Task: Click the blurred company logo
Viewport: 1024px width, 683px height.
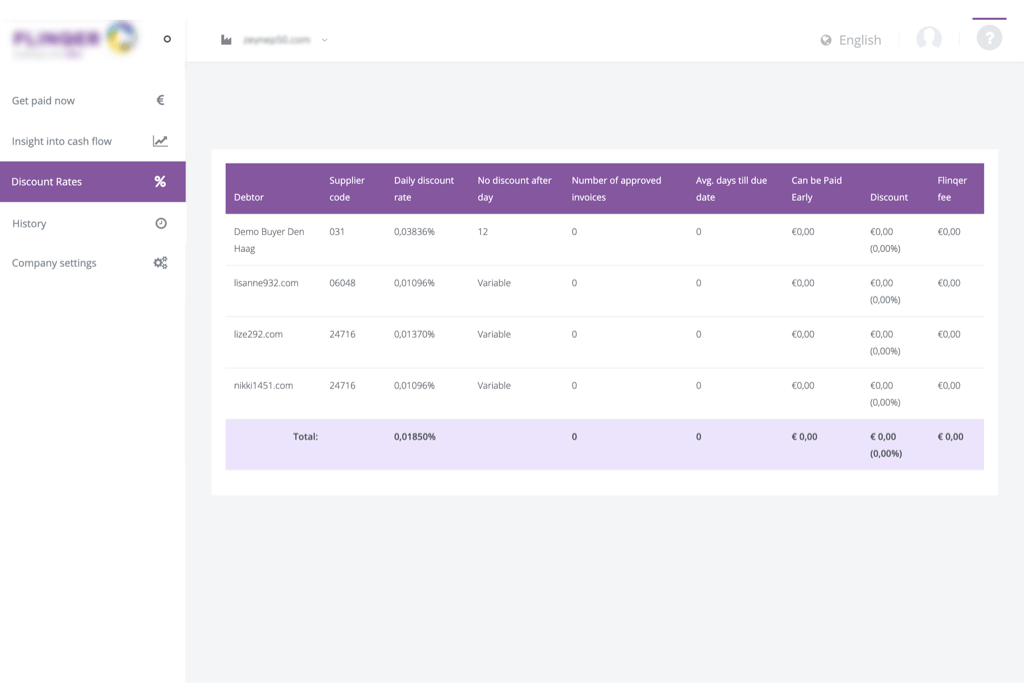Action: coord(75,39)
